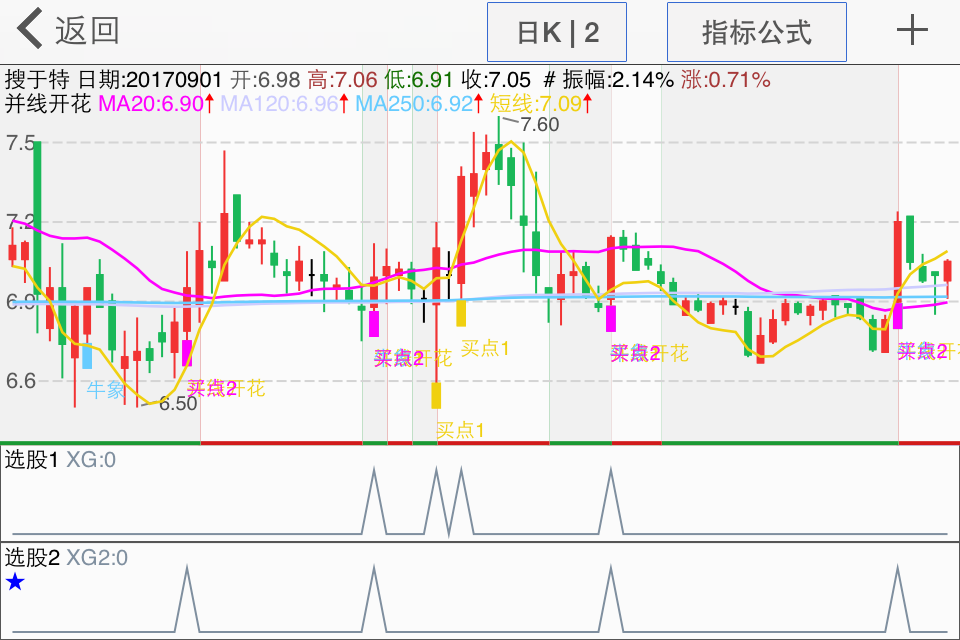
Task: Click the 6.50 low price marker
Action: 178,404
